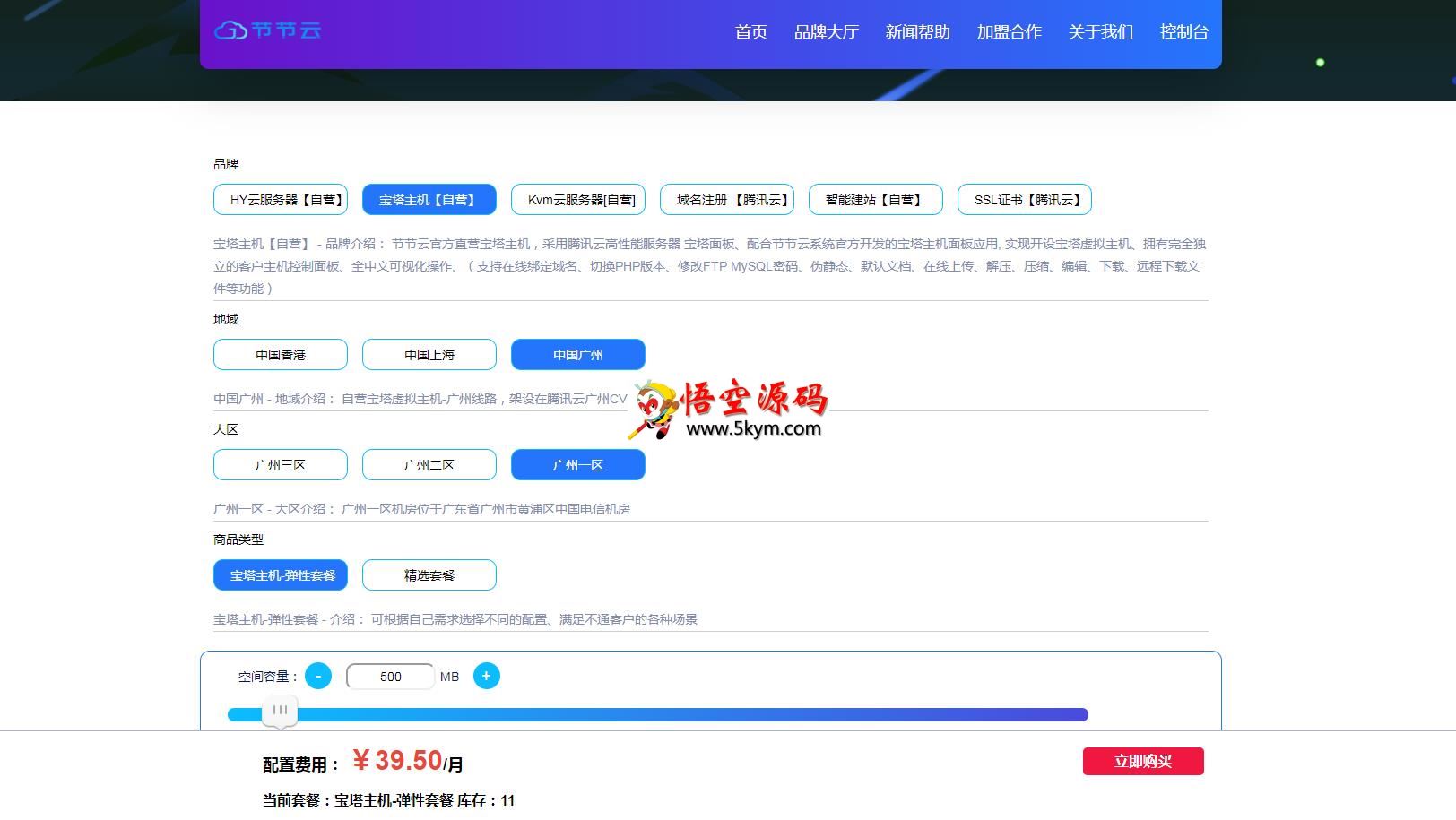Visit the 关于我们 page
Viewport: 1456px width, 820px height.
pos(1101,32)
